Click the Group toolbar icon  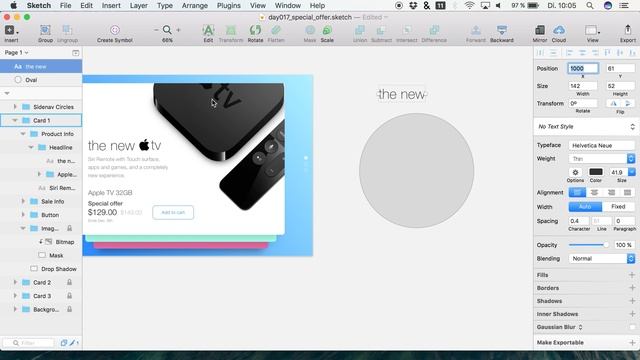[45, 30]
